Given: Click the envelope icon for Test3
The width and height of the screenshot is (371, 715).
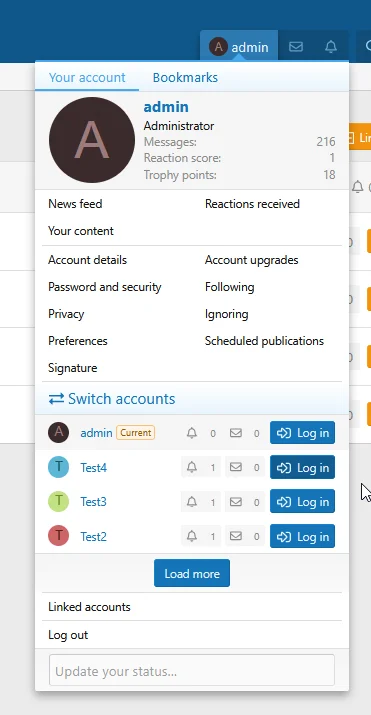Looking at the screenshot, I should coord(236,502).
